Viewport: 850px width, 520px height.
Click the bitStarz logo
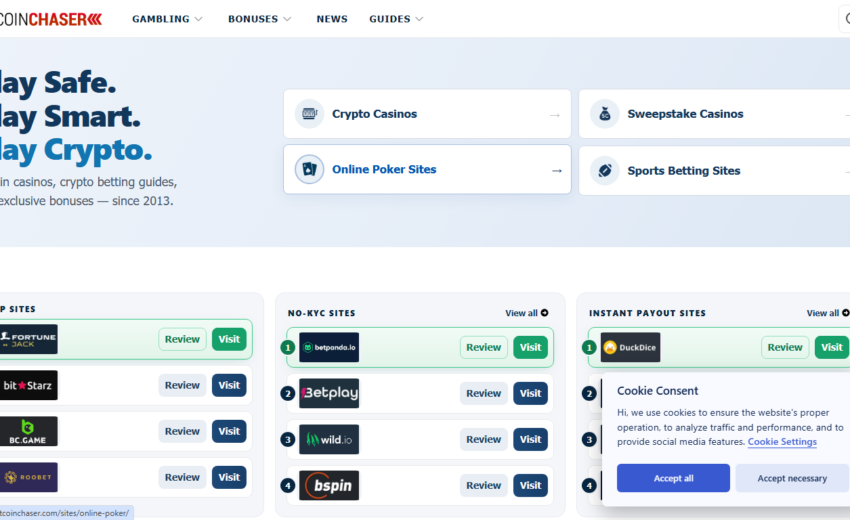[28, 386]
